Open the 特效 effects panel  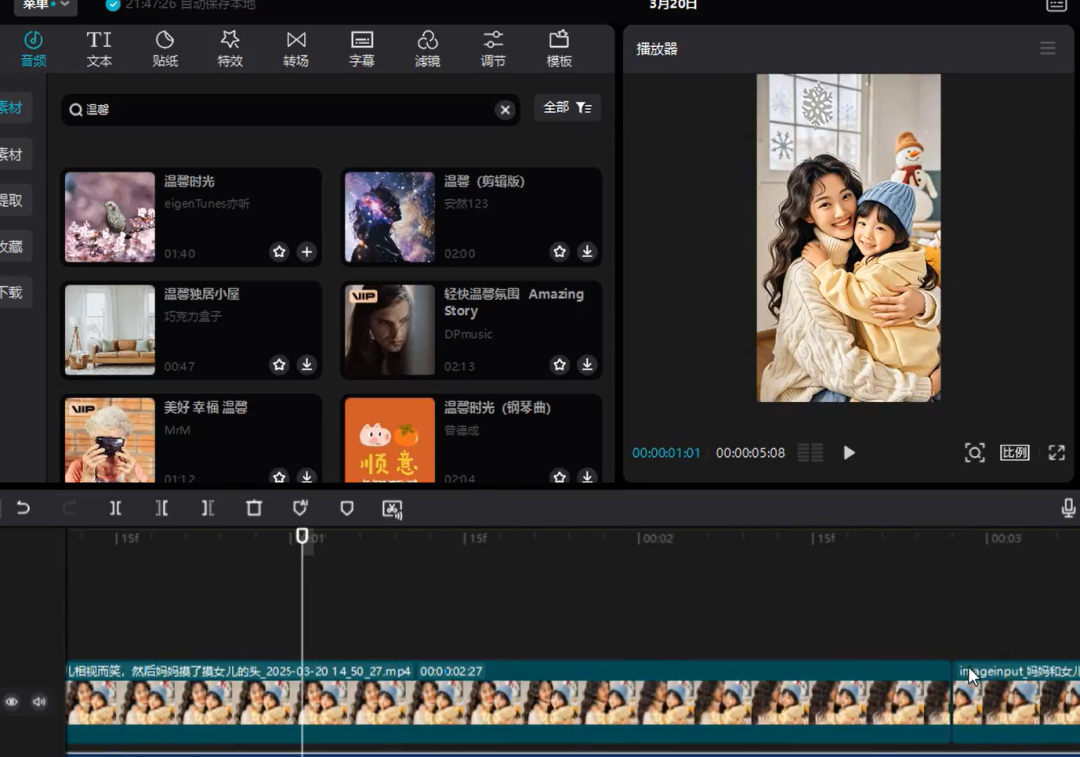(x=230, y=48)
